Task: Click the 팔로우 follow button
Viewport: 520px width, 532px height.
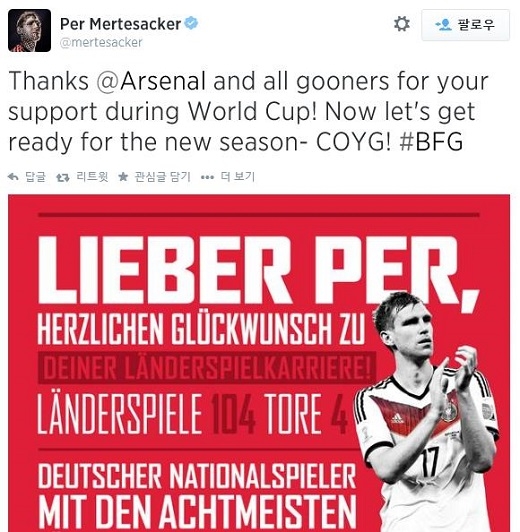Action: pyautogui.click(x=465, y=25)
